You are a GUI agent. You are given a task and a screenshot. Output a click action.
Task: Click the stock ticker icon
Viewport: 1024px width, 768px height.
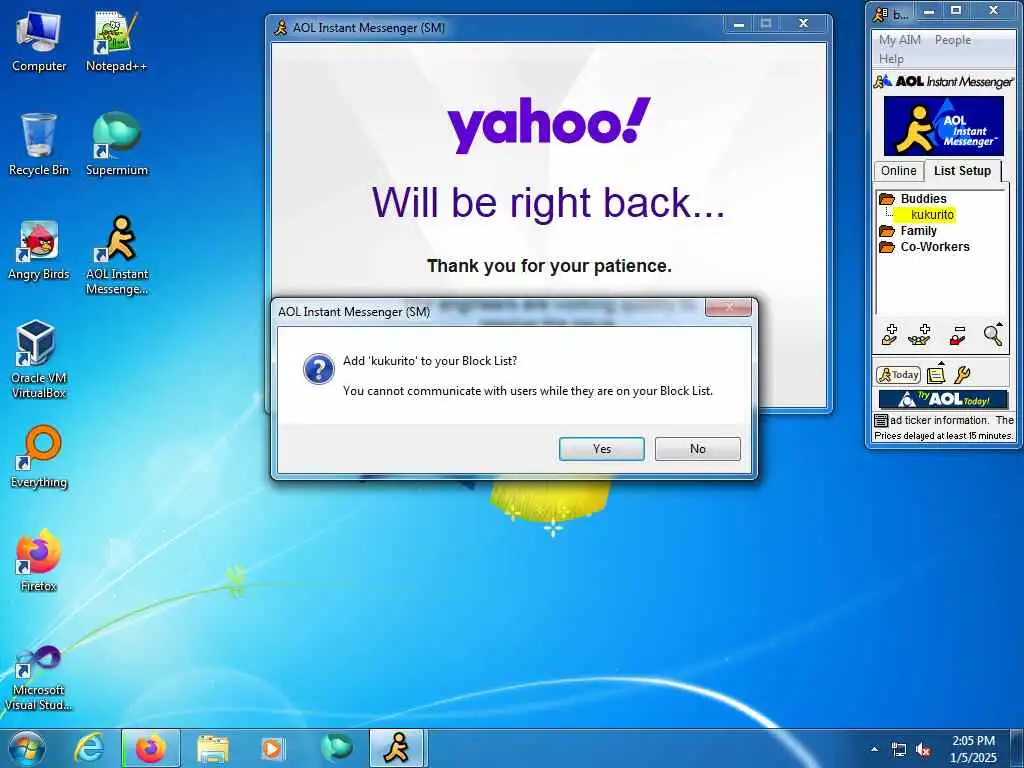(x=881, y=421)
